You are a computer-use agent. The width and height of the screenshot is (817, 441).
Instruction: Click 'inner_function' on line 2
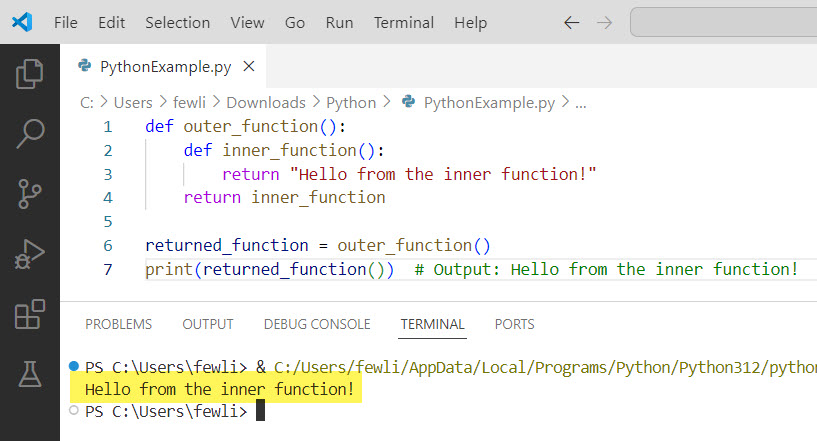[289, 151]
